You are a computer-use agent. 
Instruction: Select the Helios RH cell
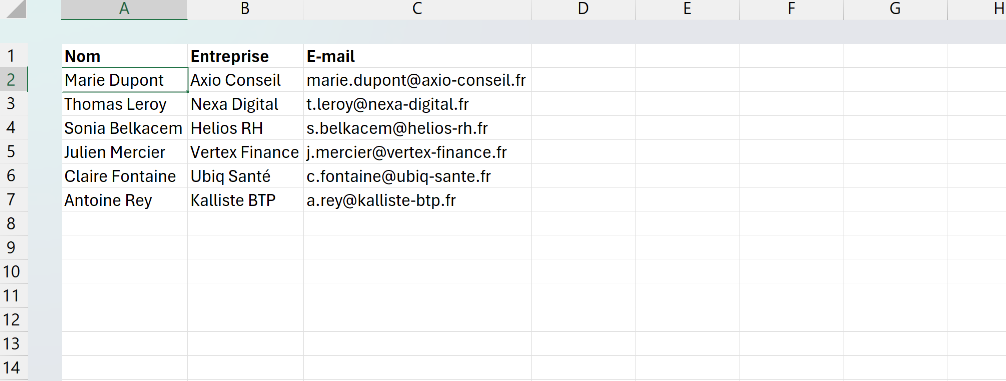[x=246, y=128]
